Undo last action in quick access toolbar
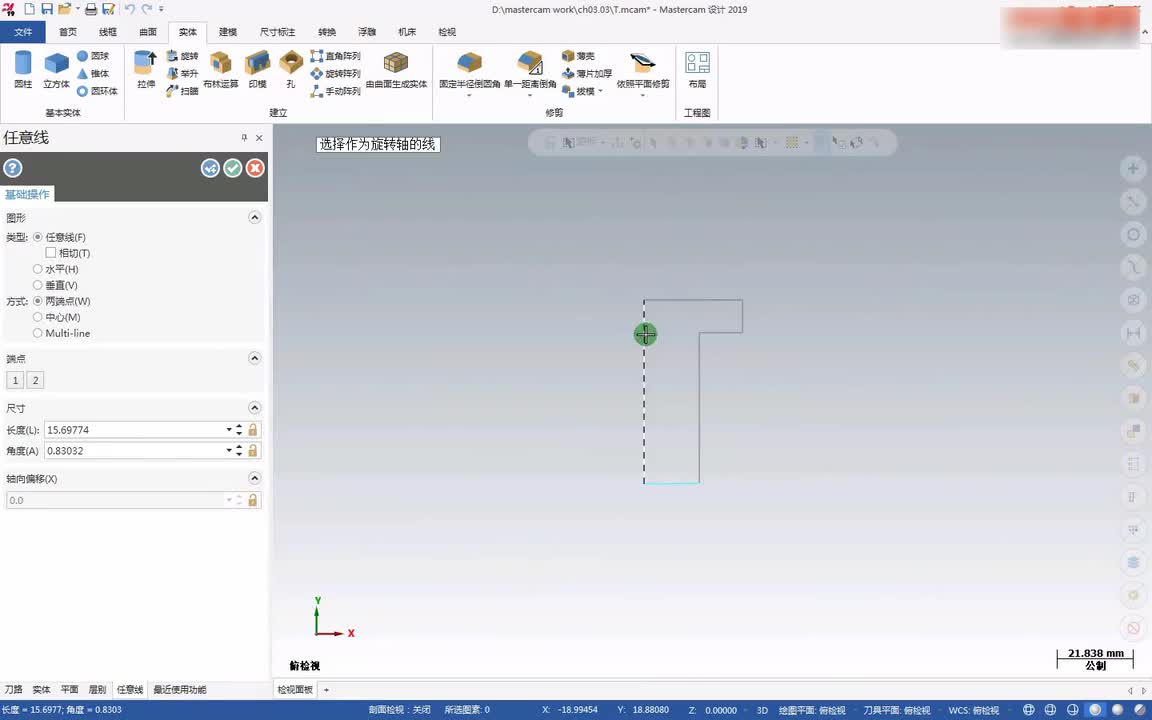 click(x=129, y=10)
